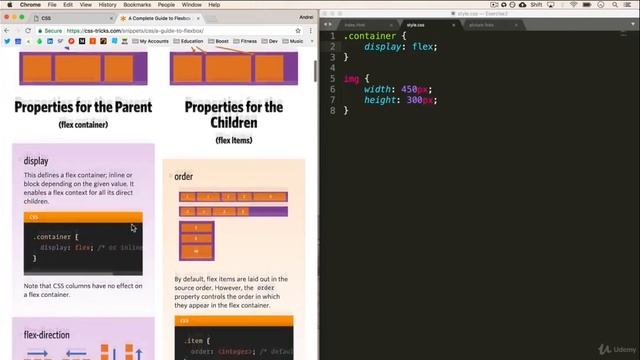Open the View menu
The height and width of the screenshot is (360, 640).
pyautogui.click(x=85, y=5)
